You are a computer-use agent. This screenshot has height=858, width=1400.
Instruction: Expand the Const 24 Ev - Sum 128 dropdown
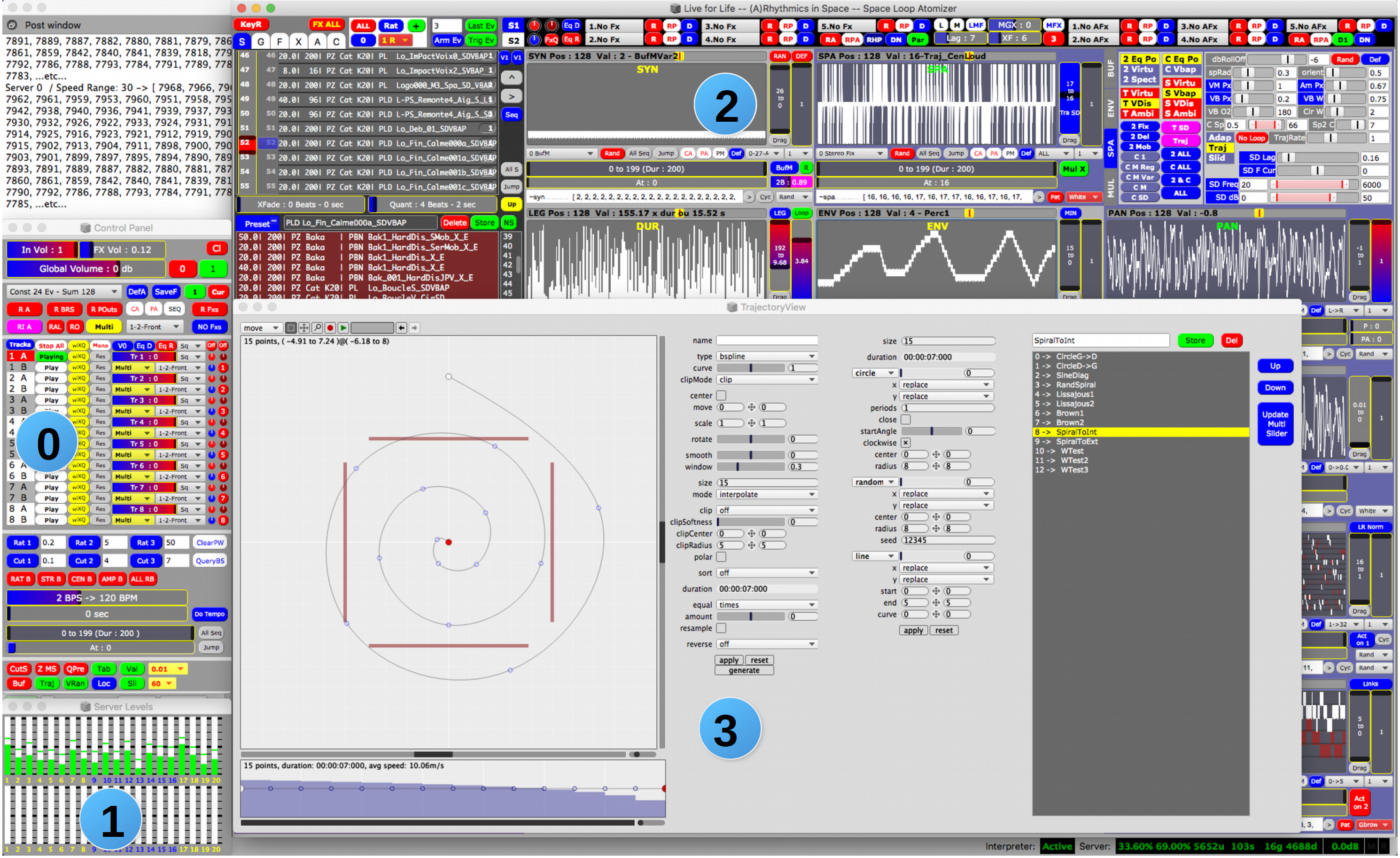point(63,291)
